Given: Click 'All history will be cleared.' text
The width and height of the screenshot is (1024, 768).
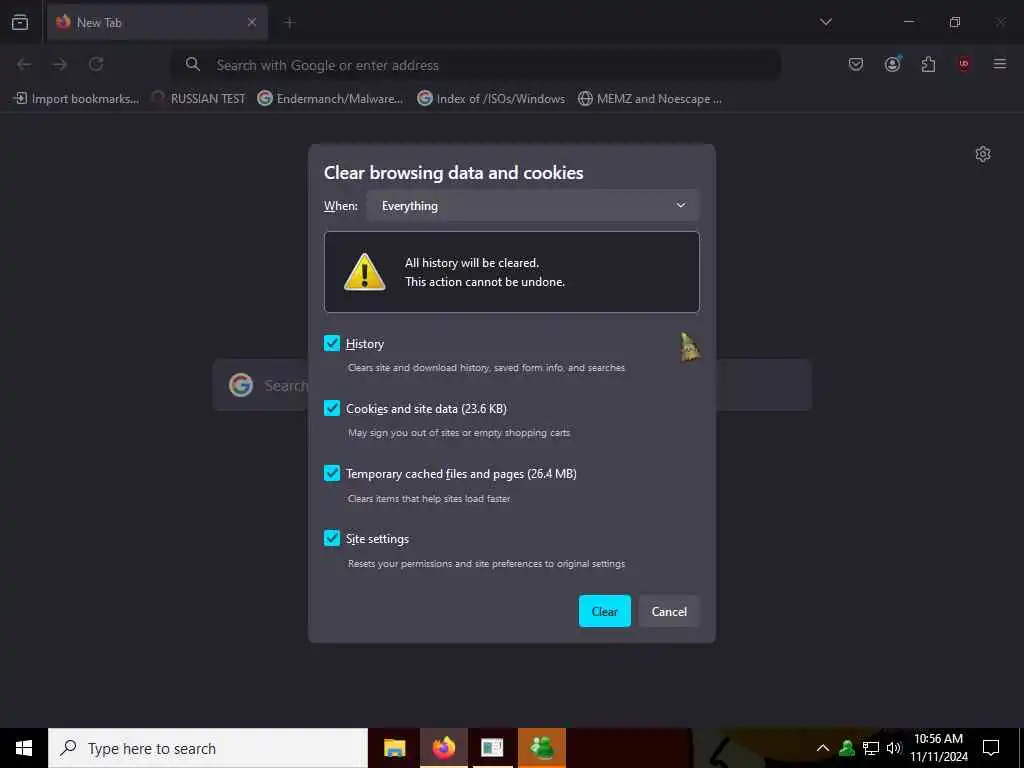Looking at the screenshot, I should 472,263.
